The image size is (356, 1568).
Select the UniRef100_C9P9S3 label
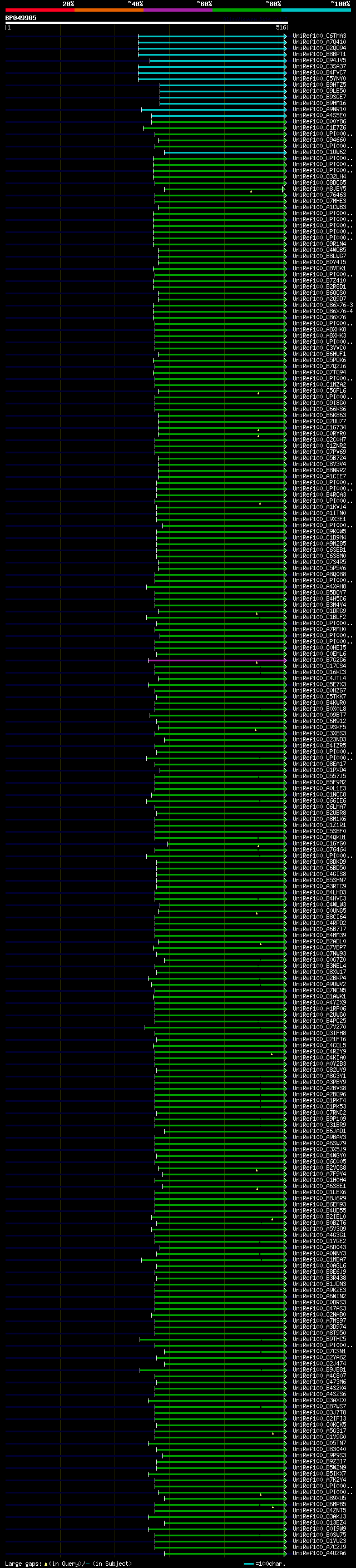(x=319, y=1455)
